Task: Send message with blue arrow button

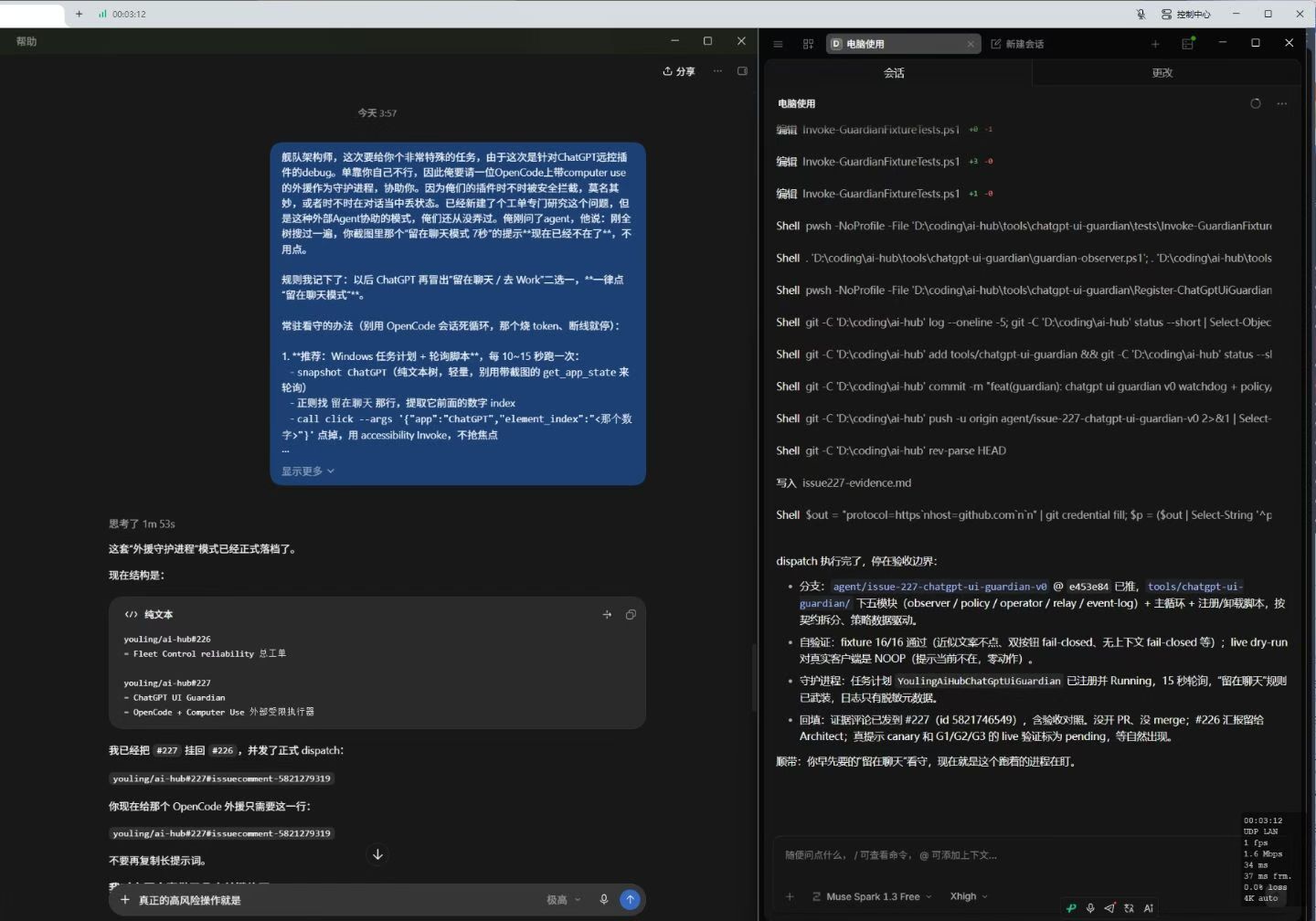Action: [630, 900]
